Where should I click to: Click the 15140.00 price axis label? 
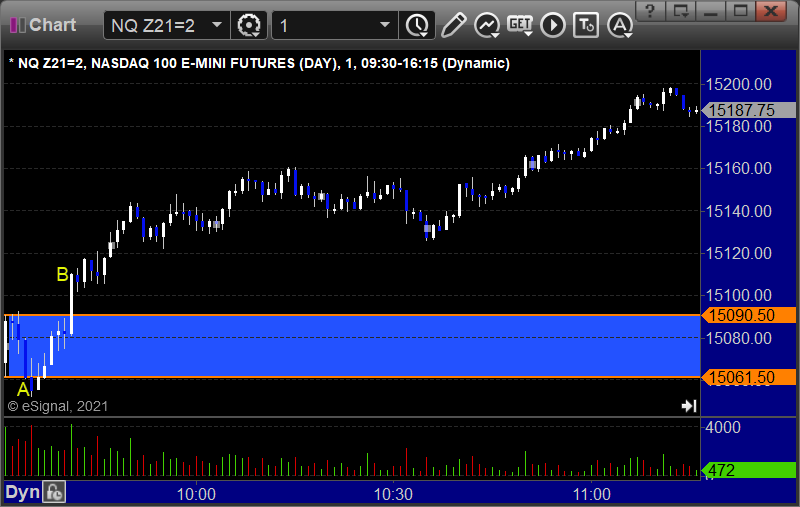tap(738, 211)
